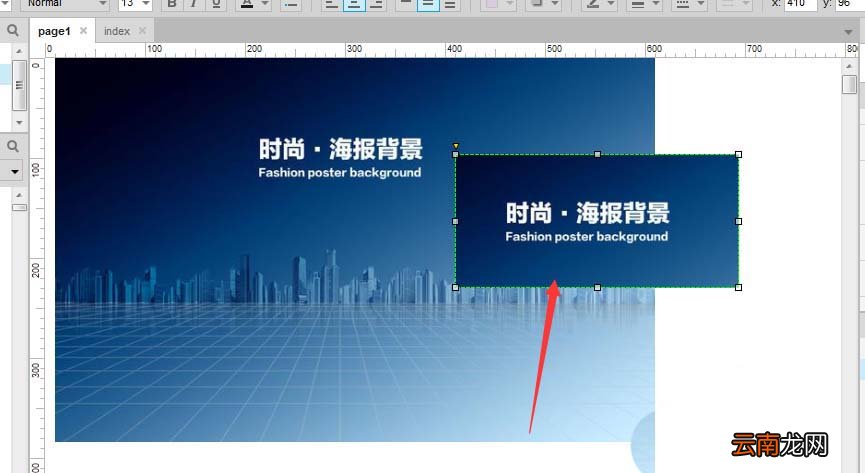Align text left
Viewport: 865px width, 473px height.
[331, 4]
